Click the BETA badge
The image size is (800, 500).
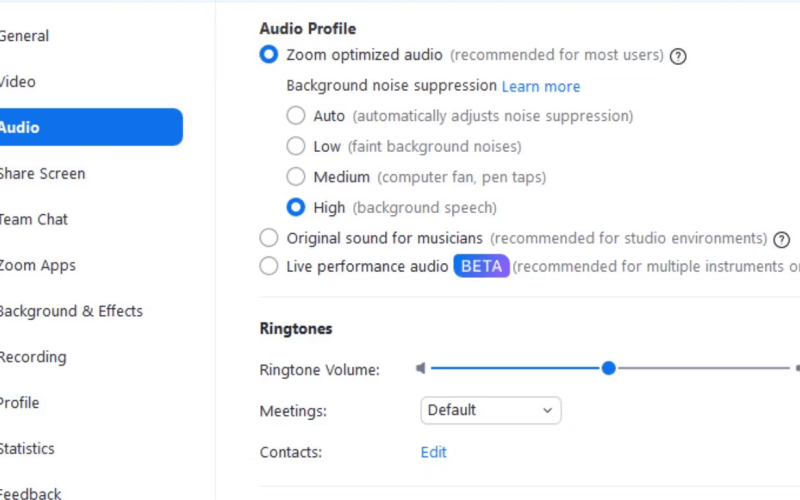pyautogui.click(x=481, y=266)
